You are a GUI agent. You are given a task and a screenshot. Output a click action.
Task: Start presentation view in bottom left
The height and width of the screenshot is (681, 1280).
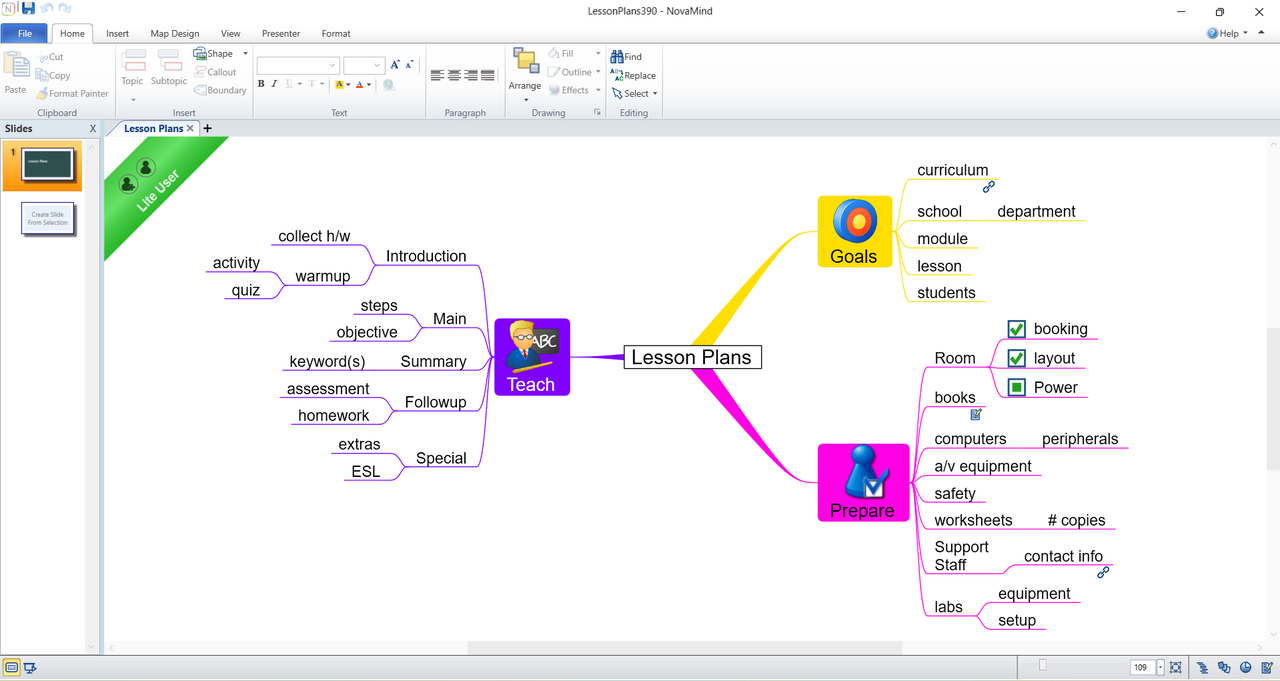point(30,668)
